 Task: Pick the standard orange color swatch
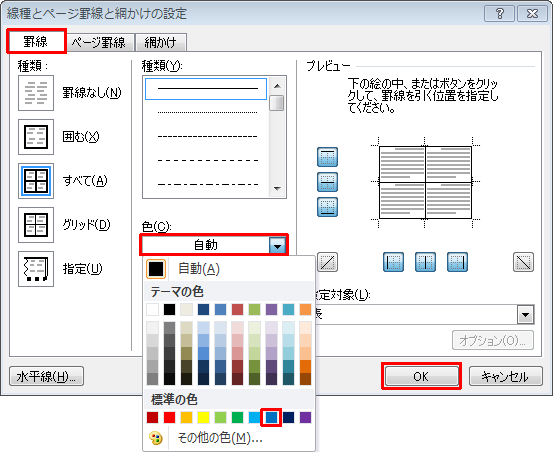pos(186,418)
